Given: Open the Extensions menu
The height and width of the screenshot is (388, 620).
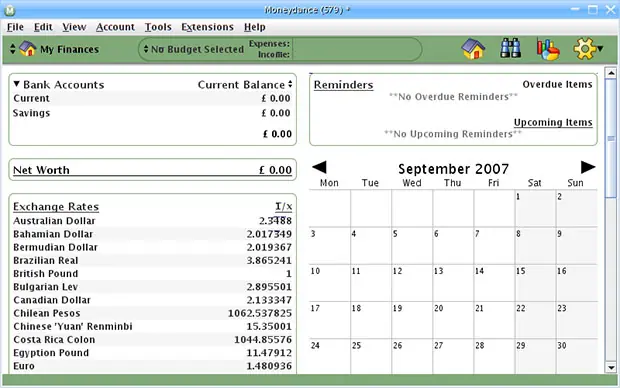Looking at the screenshot, I should click(x=207, y=27).
